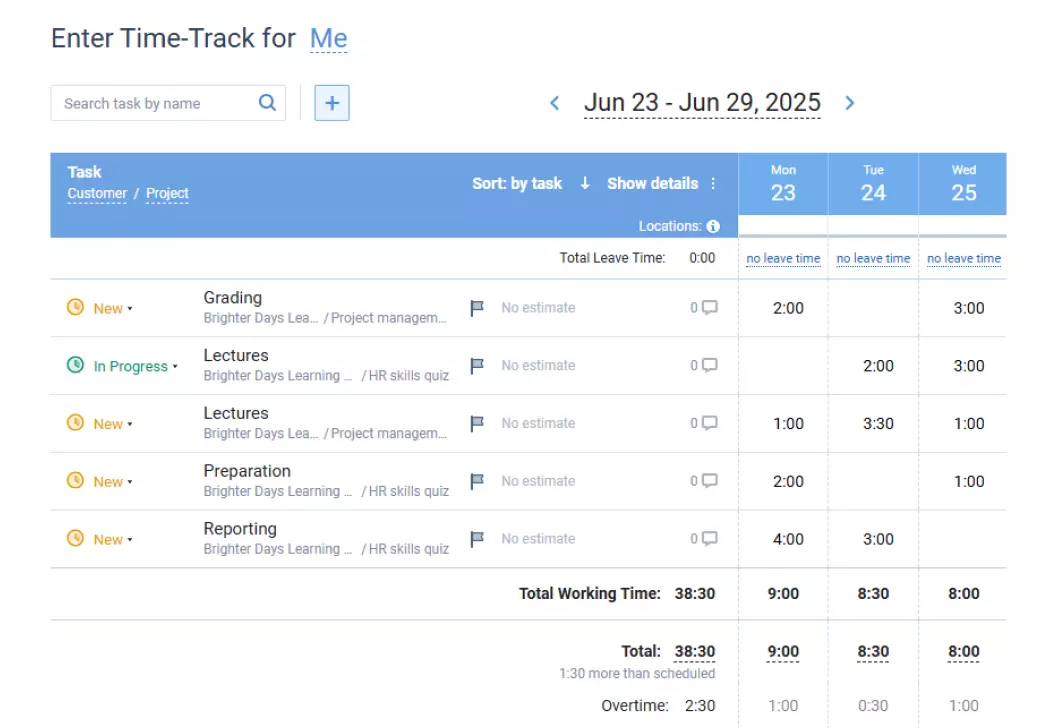
Task: Open the three-dot options menu in the header
Action: coord(714,183)
